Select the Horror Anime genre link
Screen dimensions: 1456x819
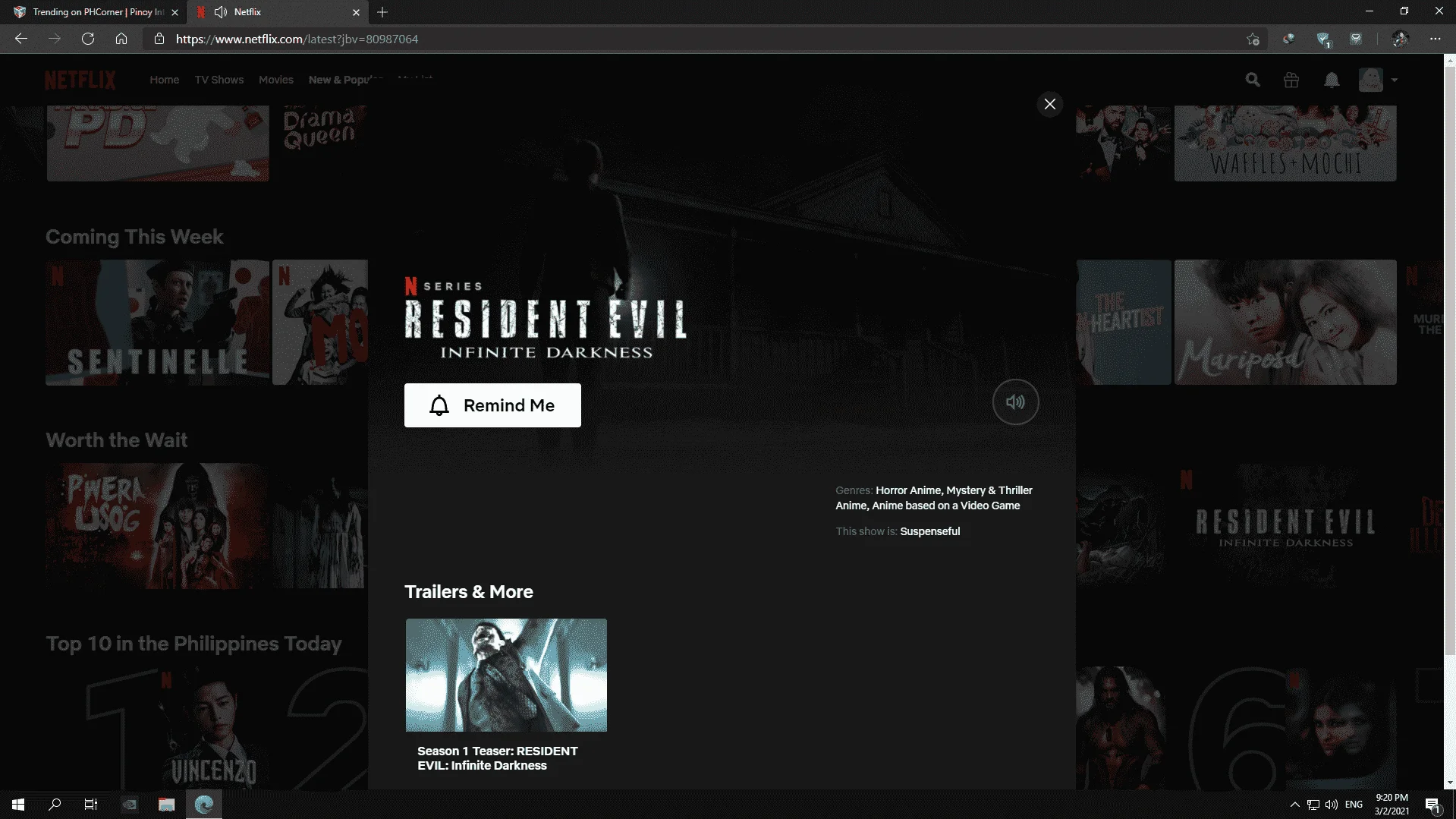click(x=908, y=490)
